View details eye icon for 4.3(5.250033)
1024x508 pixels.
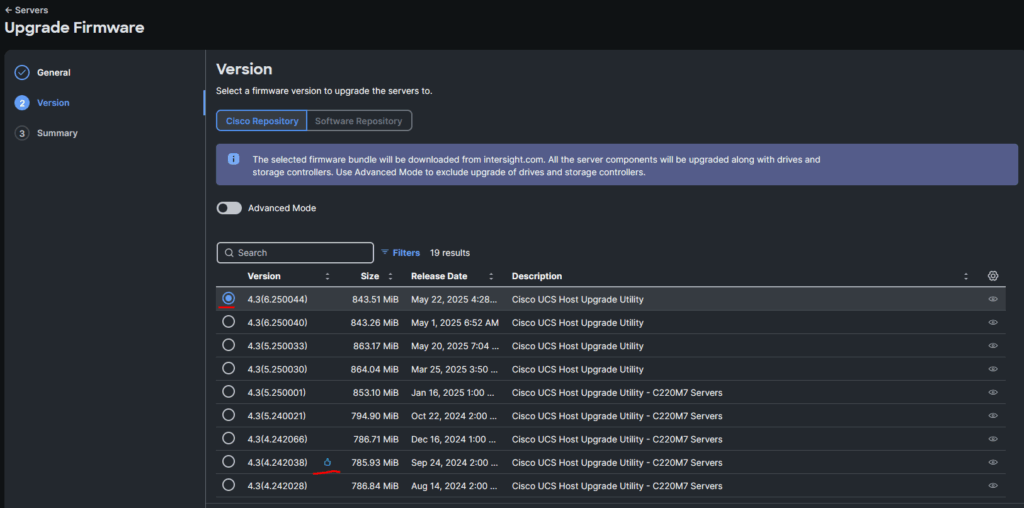coord(993,346)
